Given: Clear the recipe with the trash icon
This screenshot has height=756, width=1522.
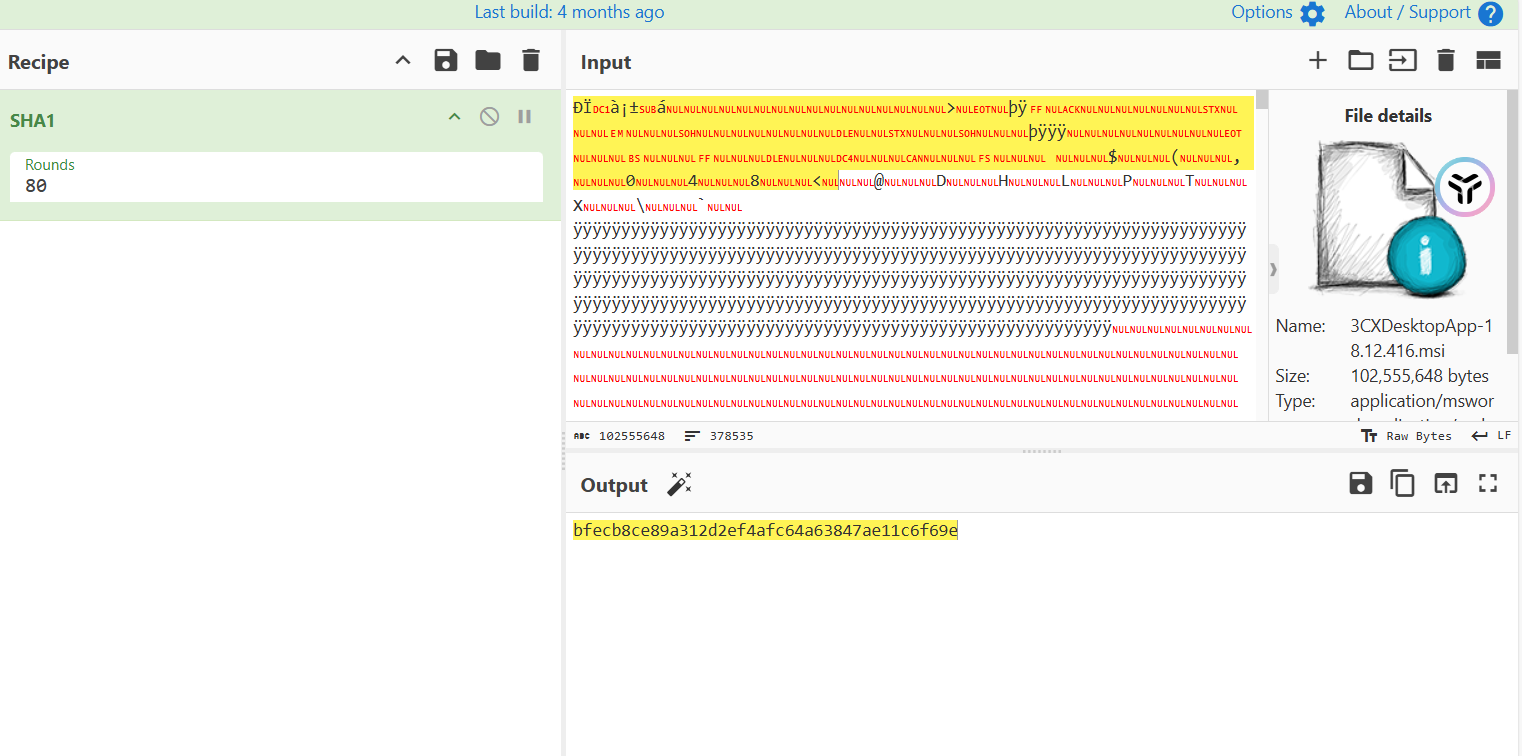Looking at the screenshot, I should 531,61.
